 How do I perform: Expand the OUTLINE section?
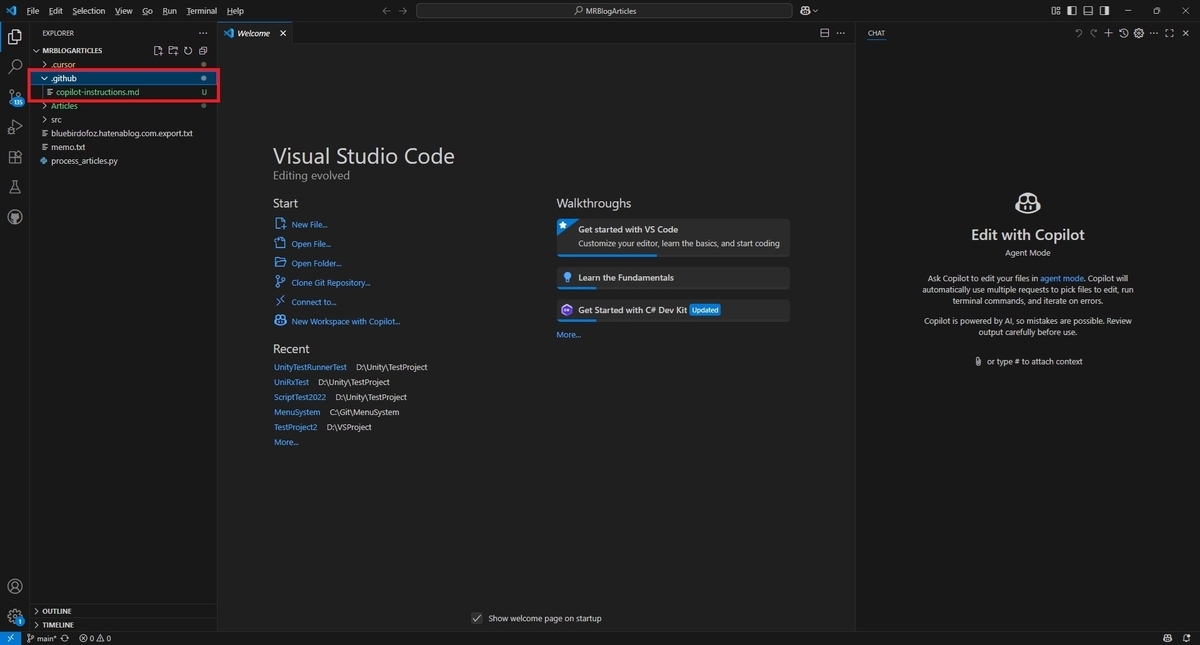124,611
